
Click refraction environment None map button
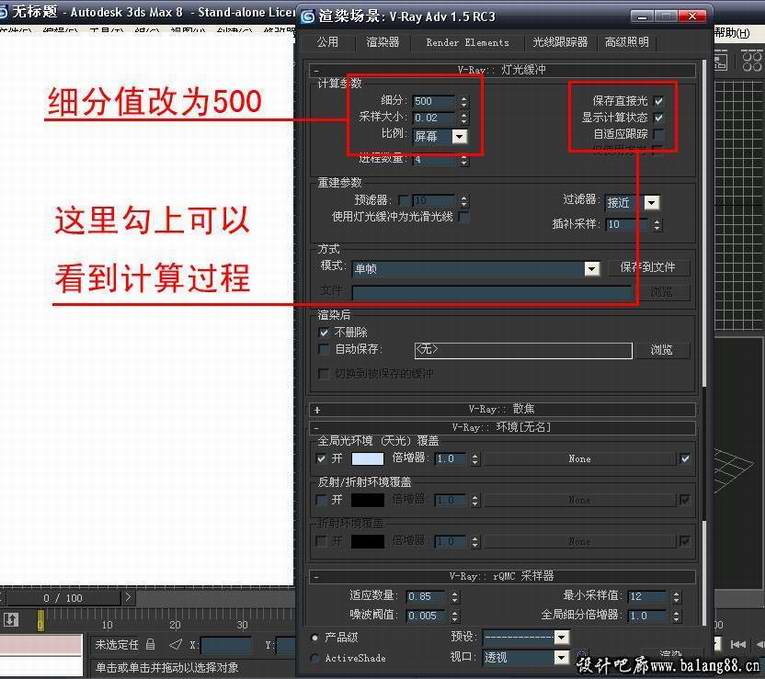coord(580,541)
